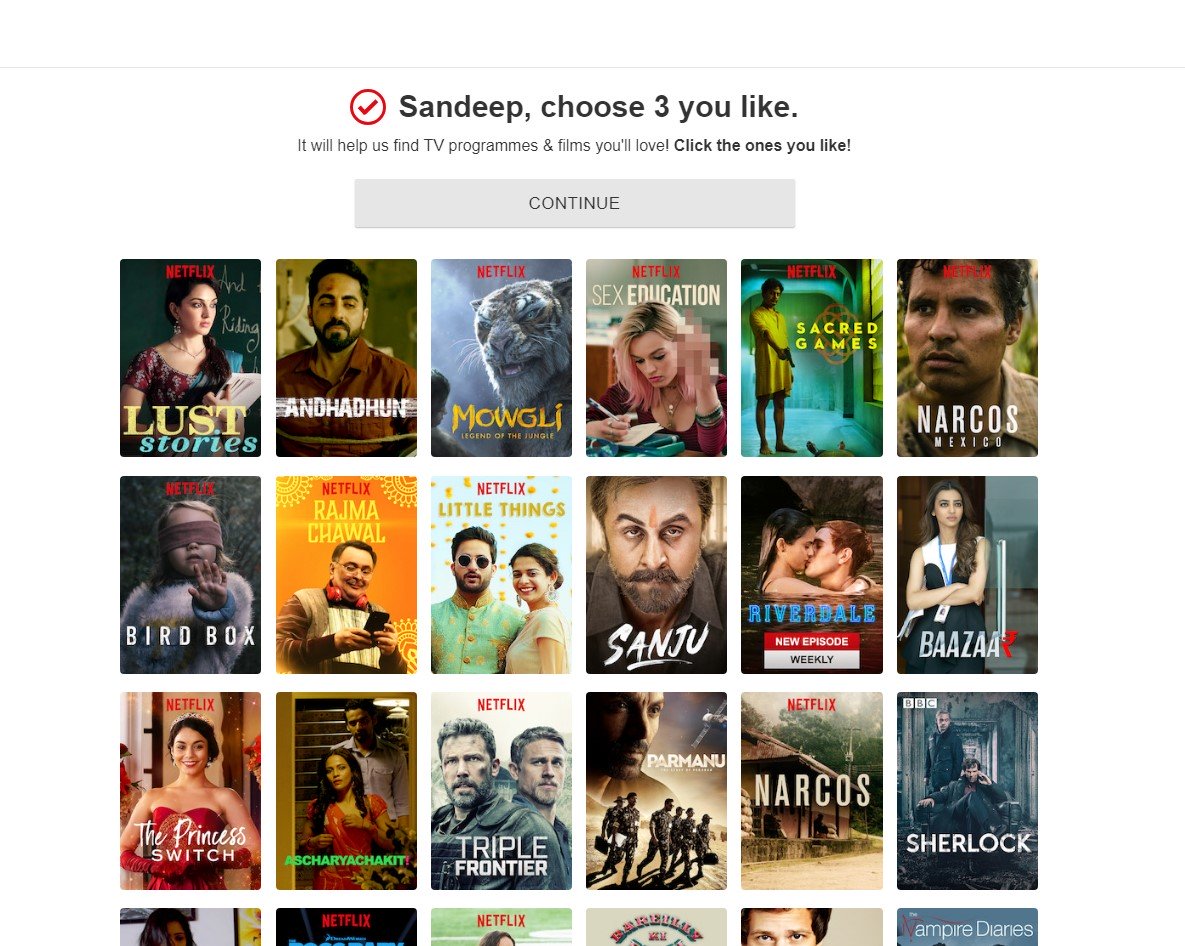This screenshot has width=1185, height=946.
Task: Select the Narcos Mexico poster
Action: (x=967, y=357)
